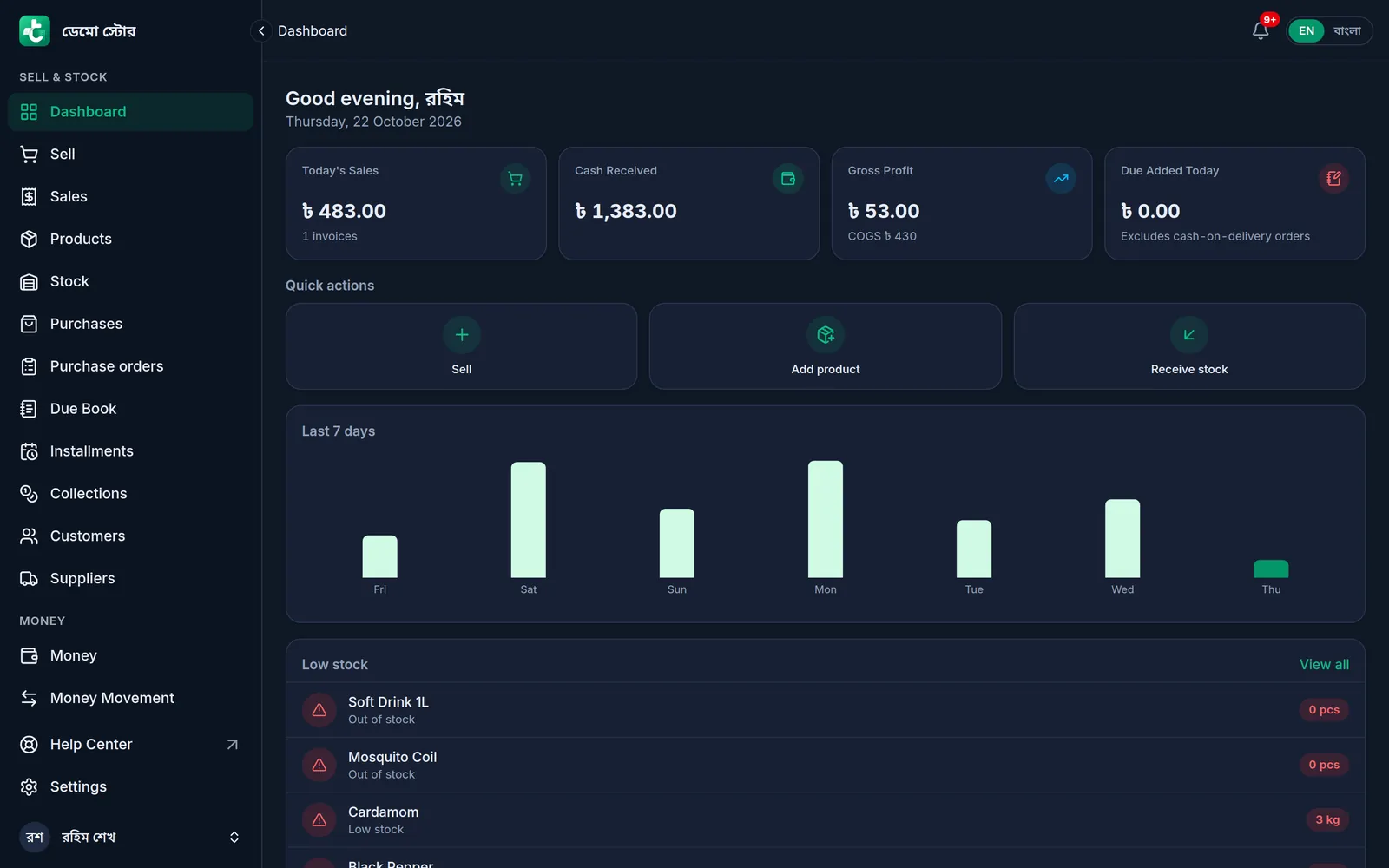Go to the Purchases page

click(130, 324)
